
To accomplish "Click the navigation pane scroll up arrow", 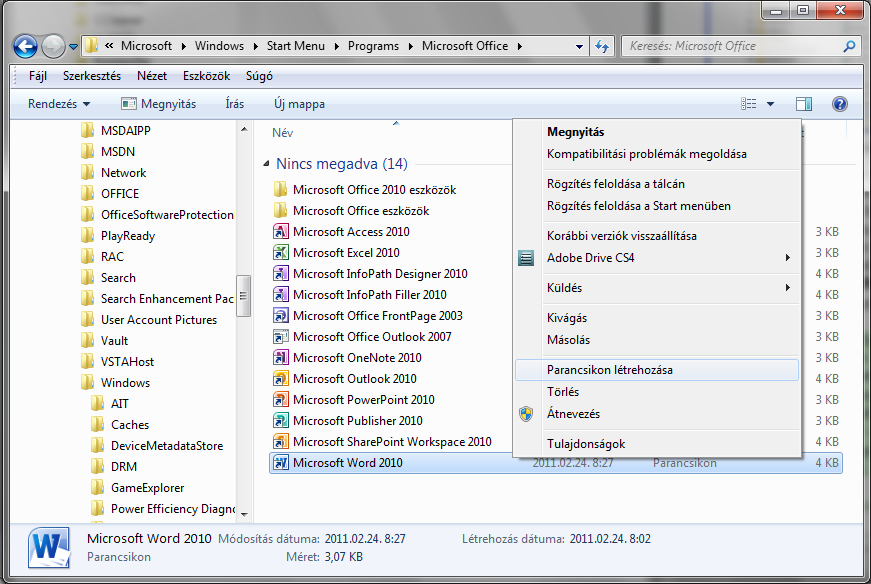I will pyautogui.click(x=244, y=129).
